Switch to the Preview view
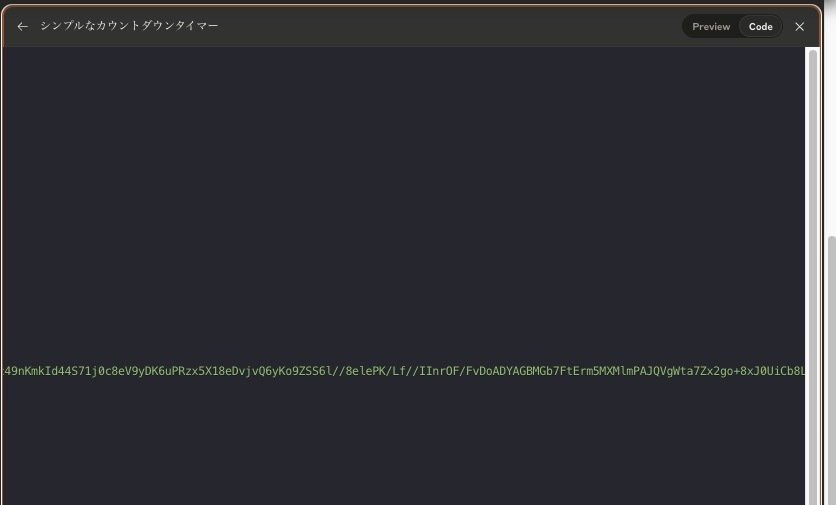This screenshot has height=505, width=836. coord(711,27)
